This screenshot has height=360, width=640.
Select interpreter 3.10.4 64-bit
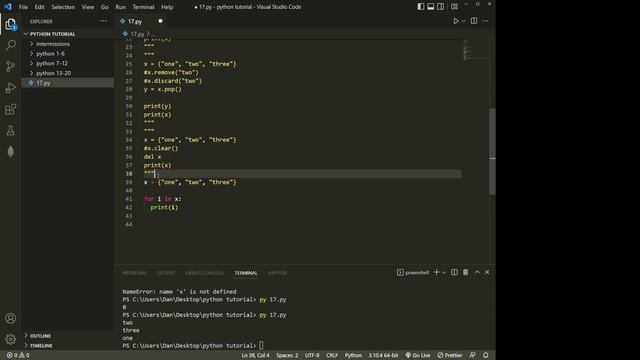click(x=383, y=355)
